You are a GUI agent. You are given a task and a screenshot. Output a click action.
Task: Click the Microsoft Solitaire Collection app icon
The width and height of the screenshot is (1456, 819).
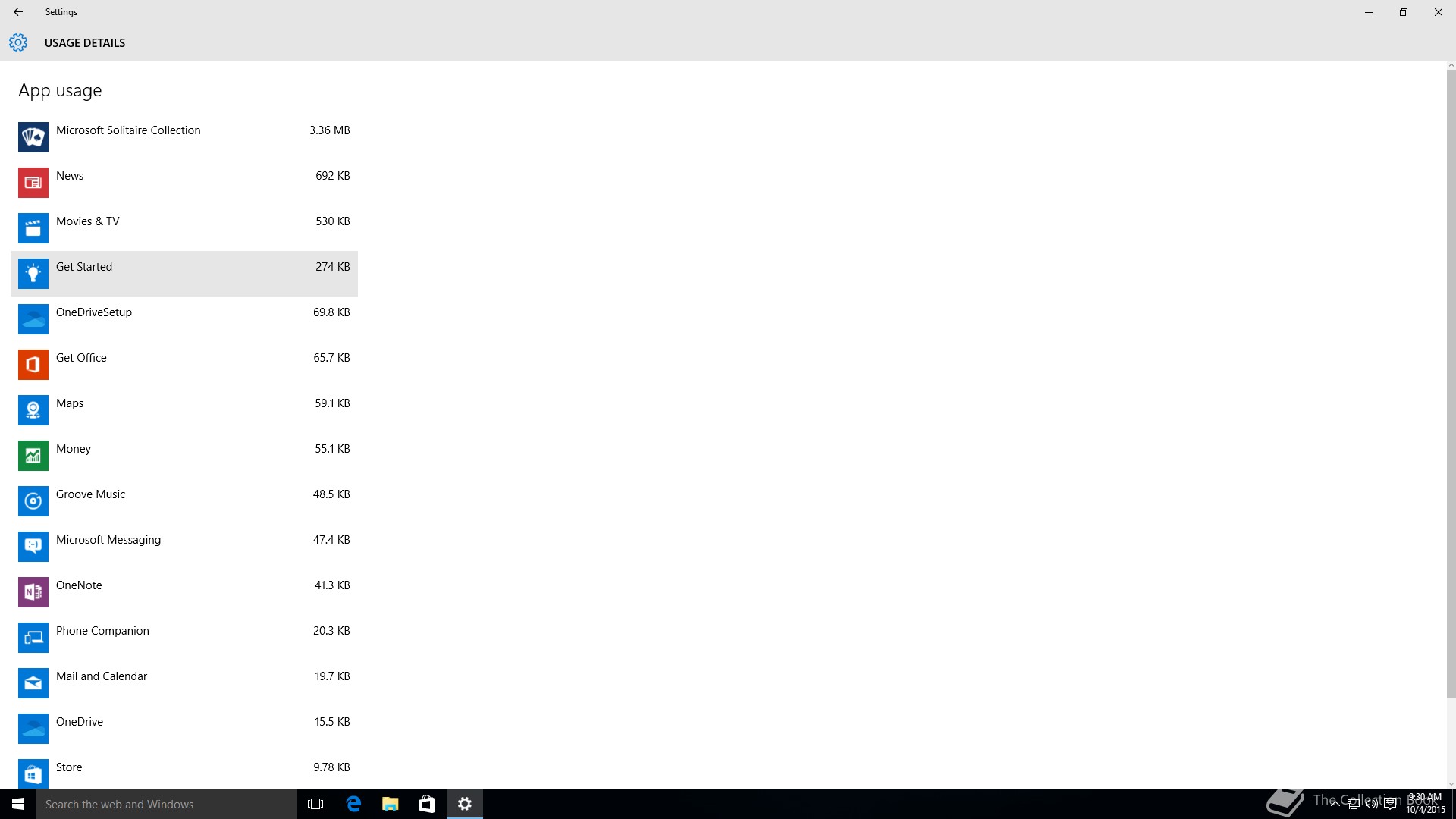(x=33, y=137)
